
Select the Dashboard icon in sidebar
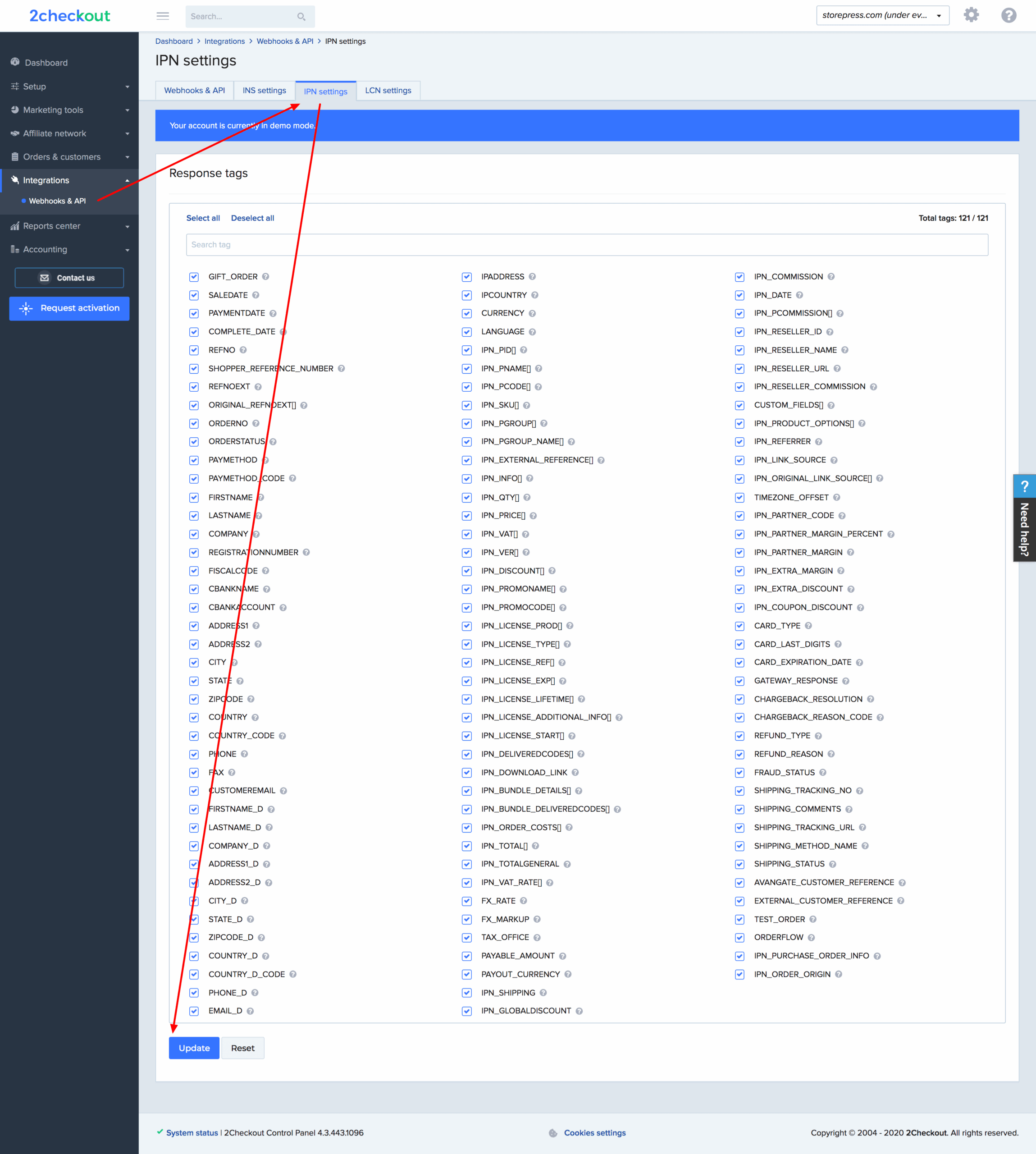pos(15,63)
